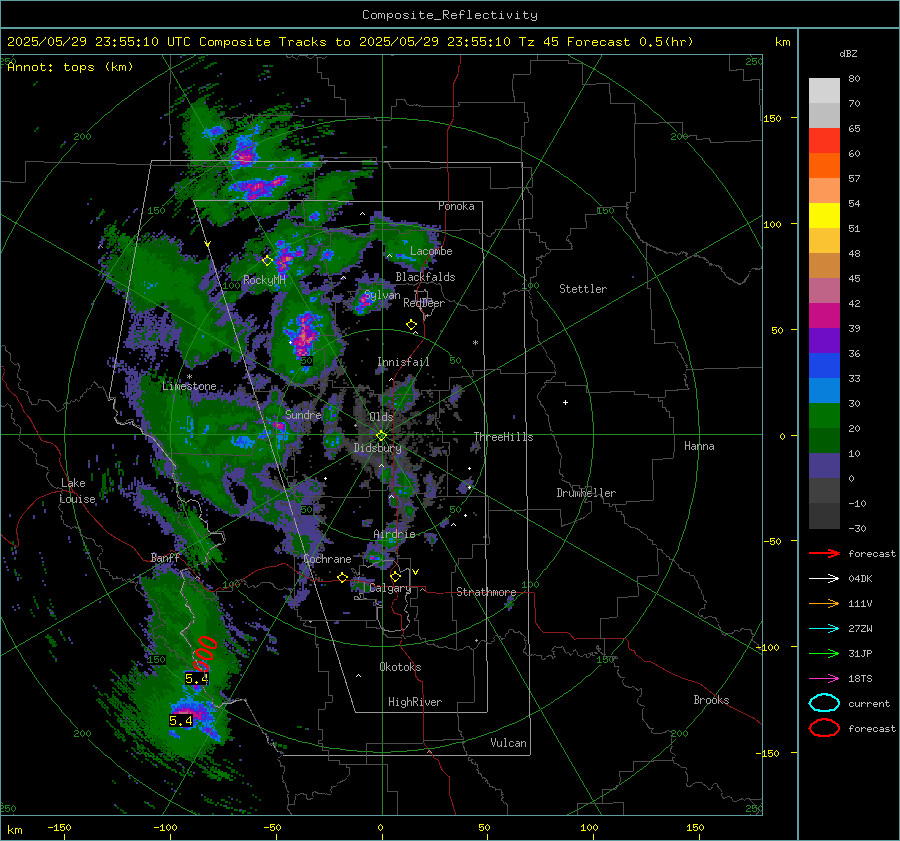Click the Sundre city label
This screenshot has width=900, height=841.
(303, 414)
